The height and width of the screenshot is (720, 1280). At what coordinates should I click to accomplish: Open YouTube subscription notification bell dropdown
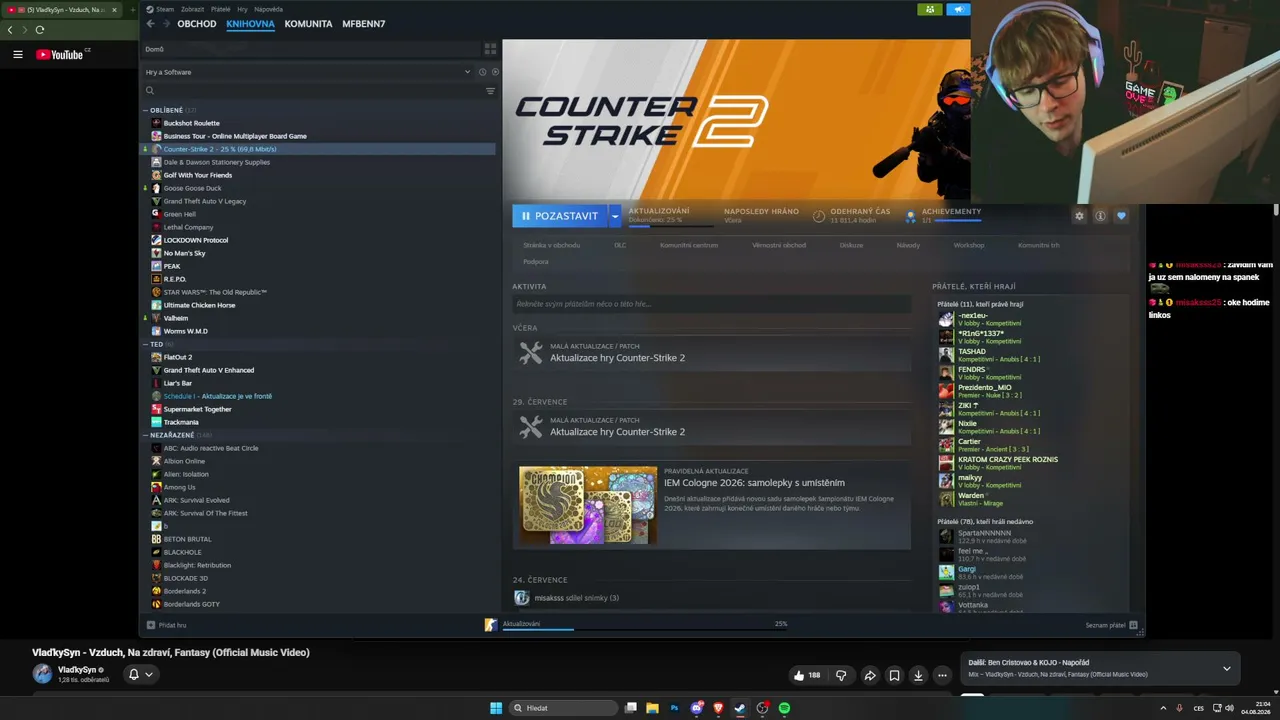pos(139,674)
